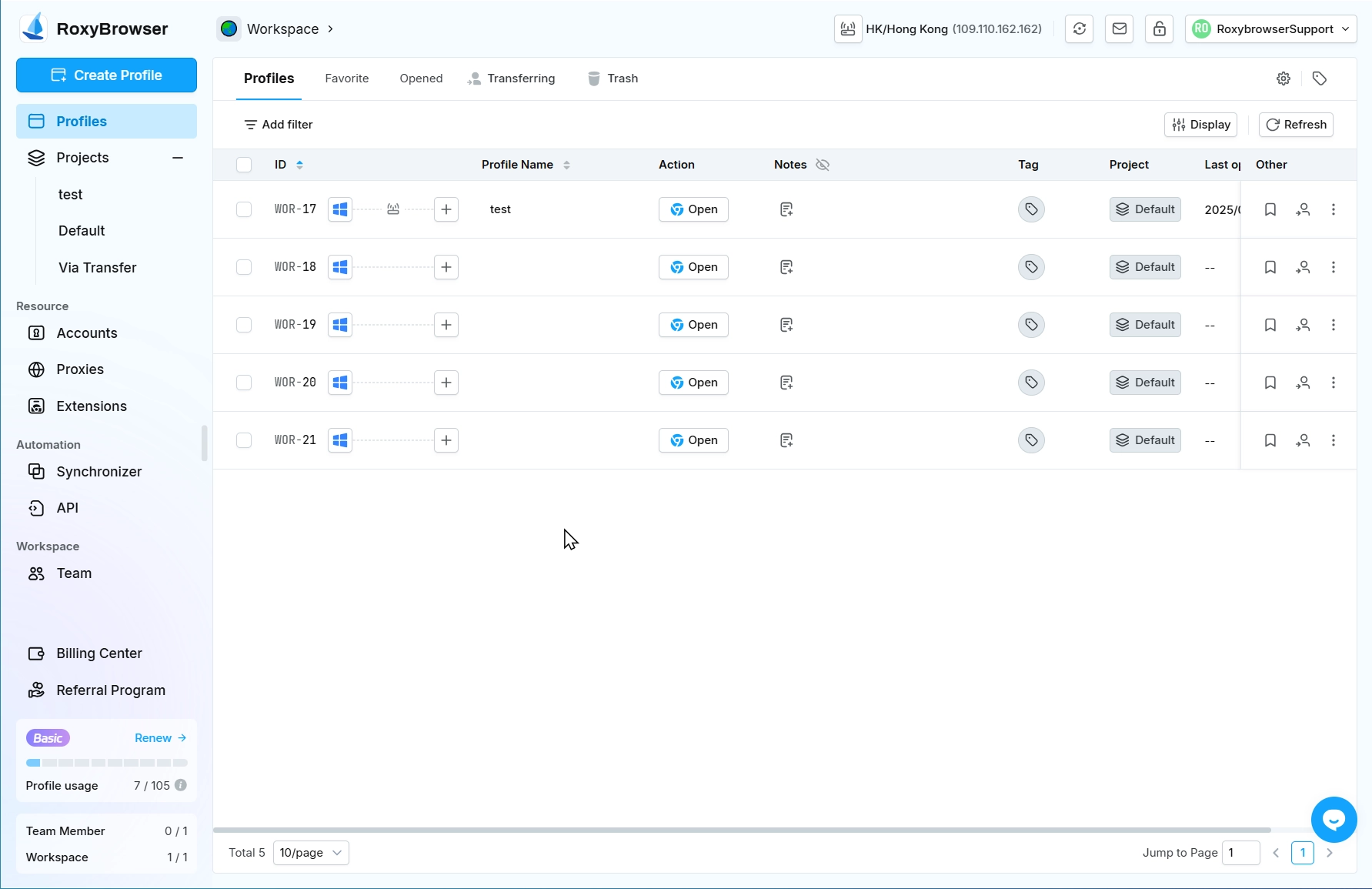
Task: Bookmark profile WOR-18 as favorite
Action: tap(1270, 267)
